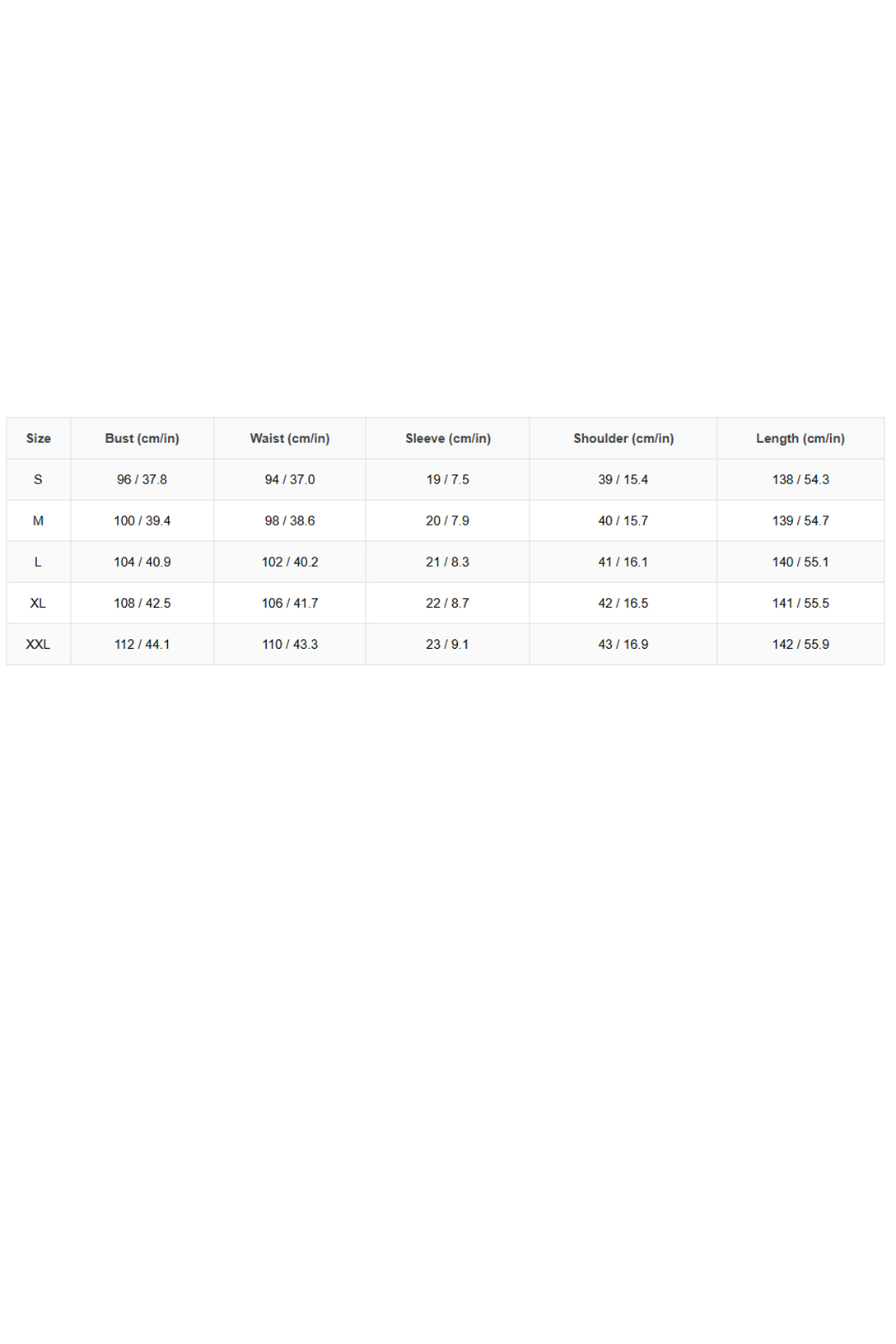Click the XXL size row label

(x=39, y=644)
